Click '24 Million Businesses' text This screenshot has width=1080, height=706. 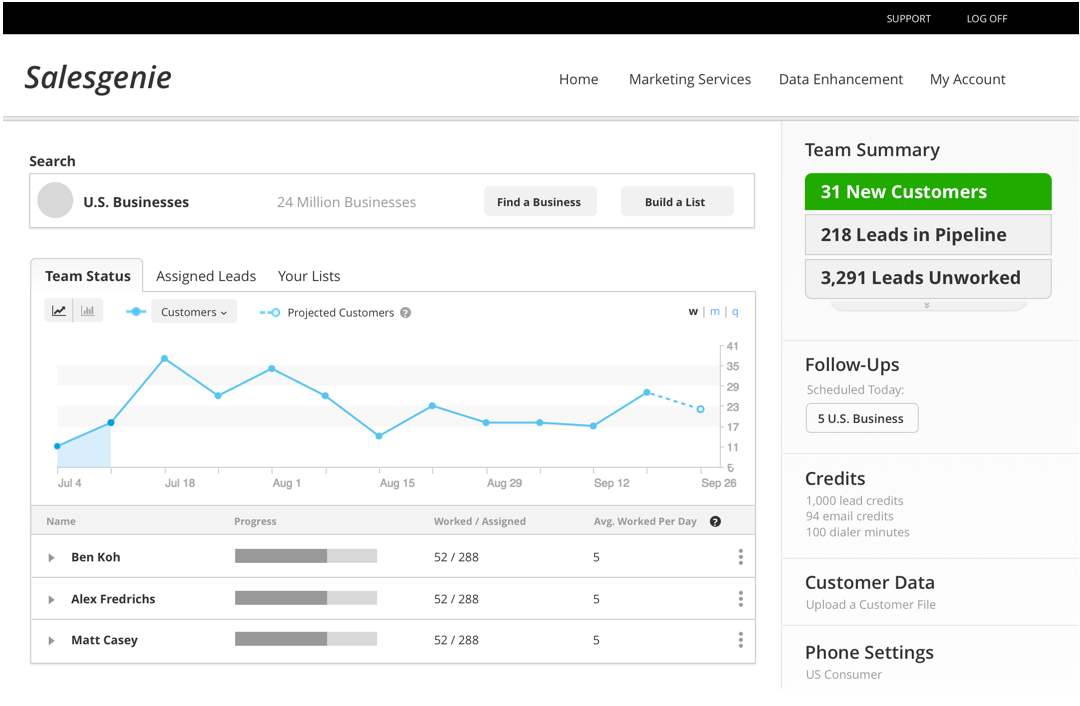coord(346,202)
